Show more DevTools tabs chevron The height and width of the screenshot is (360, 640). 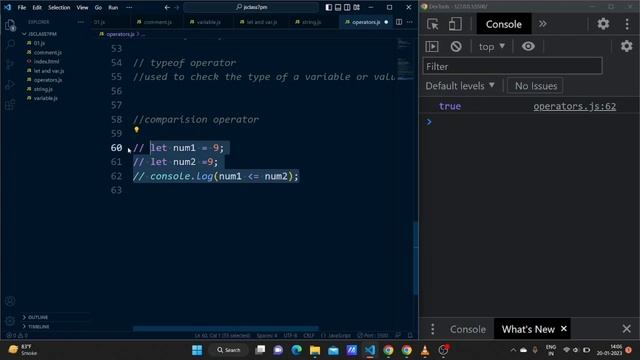(542, 24)
